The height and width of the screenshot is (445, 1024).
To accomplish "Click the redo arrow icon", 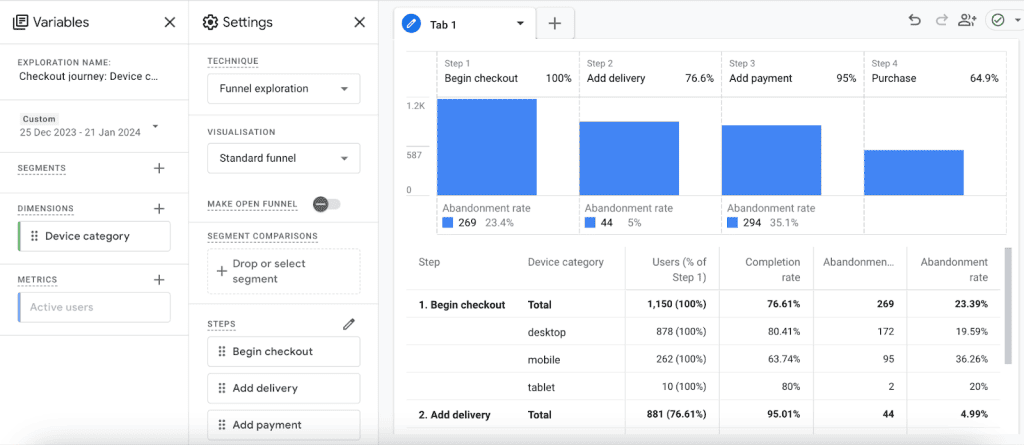I will [941, 20].
